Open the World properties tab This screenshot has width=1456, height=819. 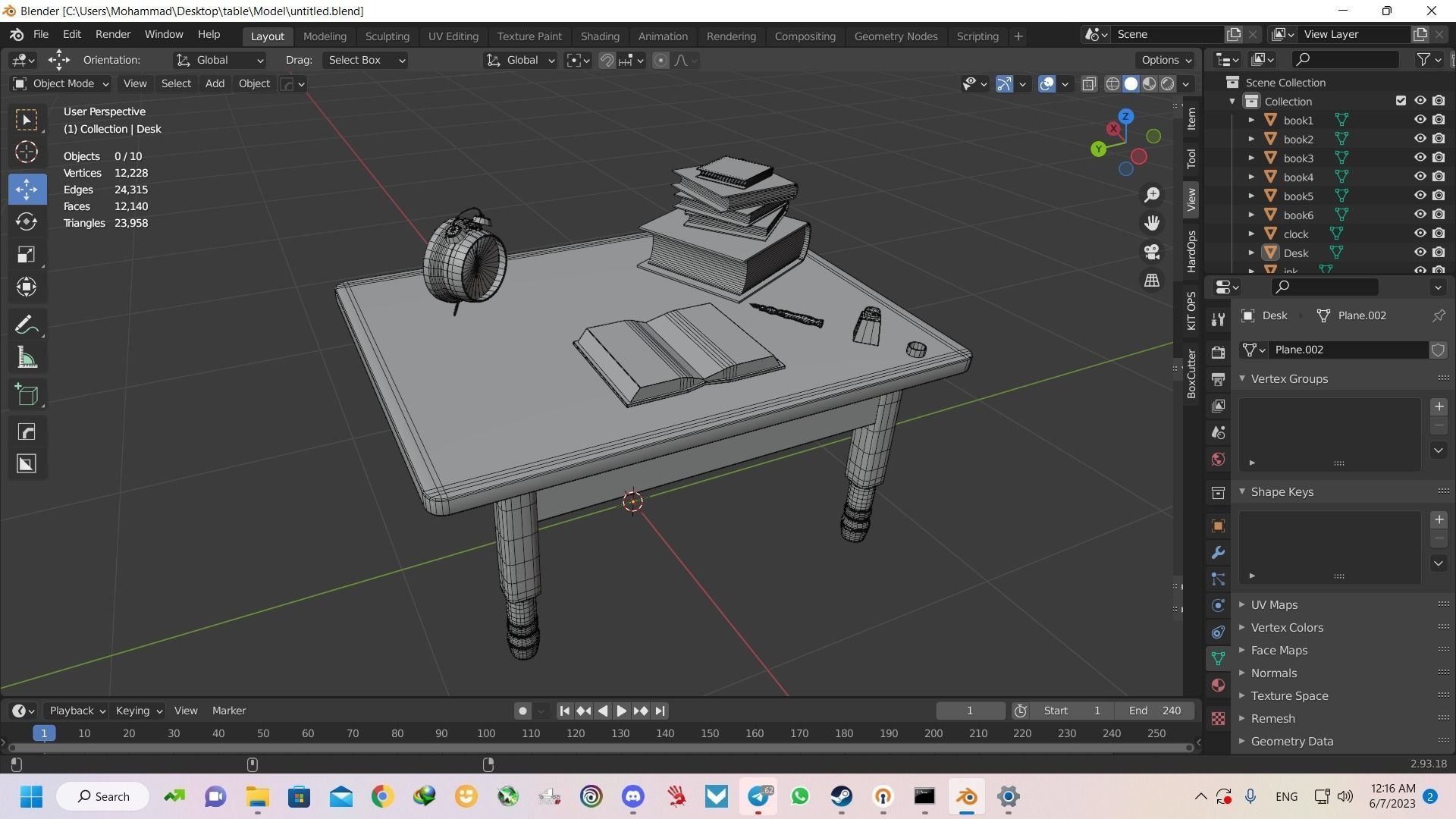(1218, 460)
